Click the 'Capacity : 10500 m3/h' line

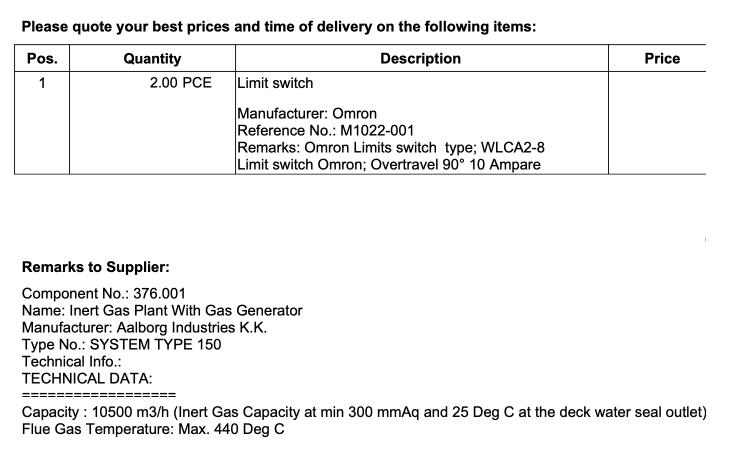coord(364,413)
